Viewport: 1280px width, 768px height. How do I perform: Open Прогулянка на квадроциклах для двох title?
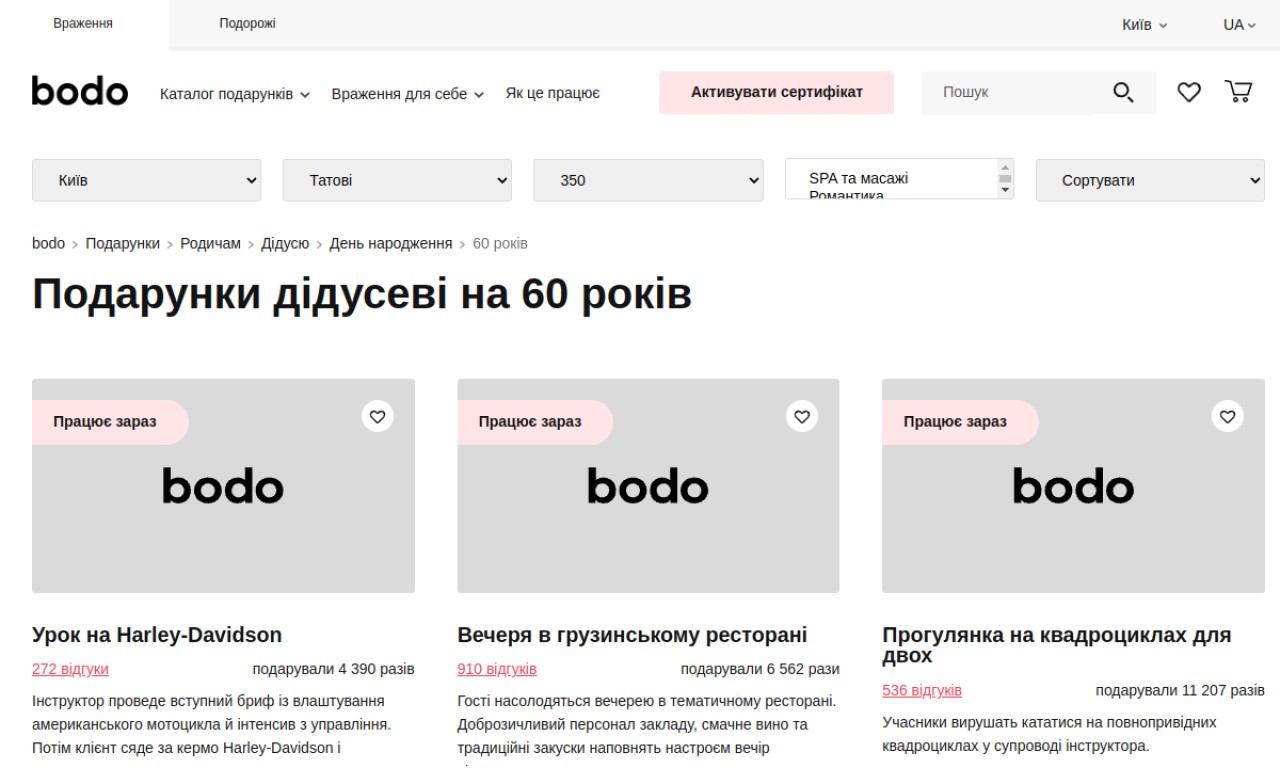[x=1057, y=645]
